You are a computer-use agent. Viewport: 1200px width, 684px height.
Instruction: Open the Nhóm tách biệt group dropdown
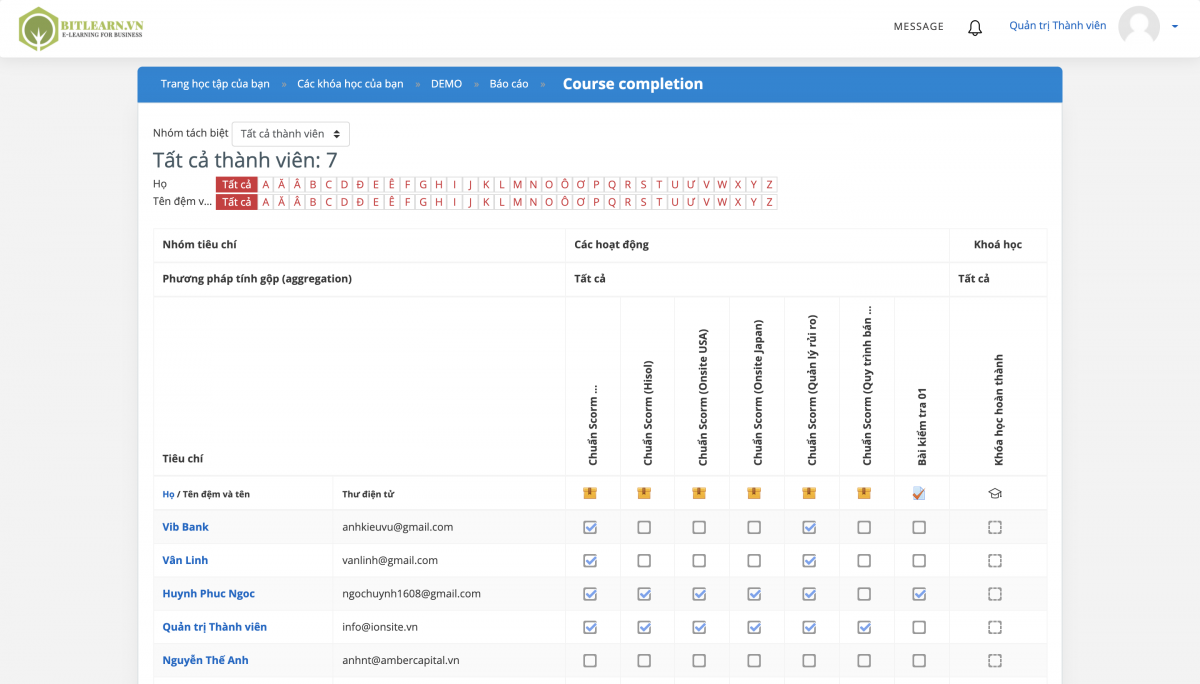click(291, 134)
